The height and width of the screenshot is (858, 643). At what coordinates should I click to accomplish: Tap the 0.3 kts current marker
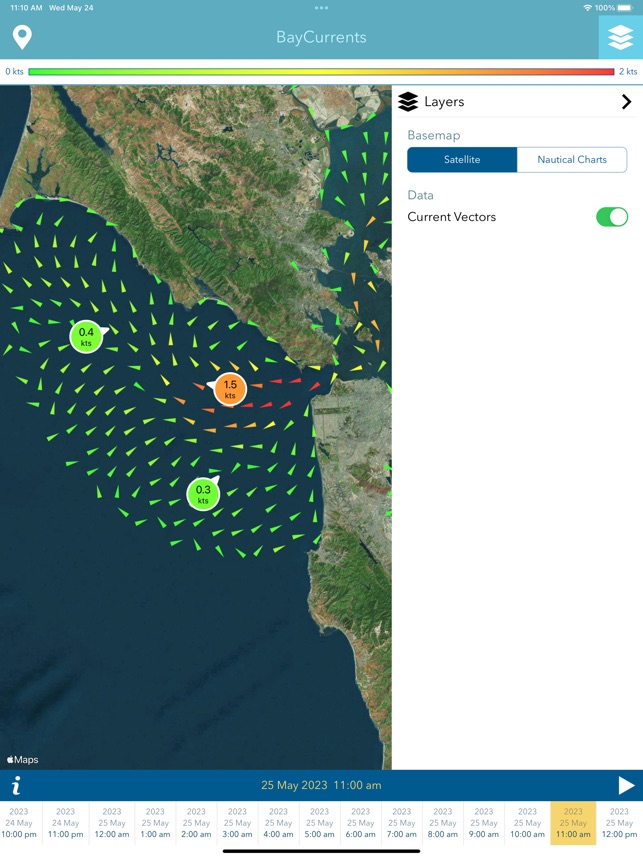[x=203, y=494]
